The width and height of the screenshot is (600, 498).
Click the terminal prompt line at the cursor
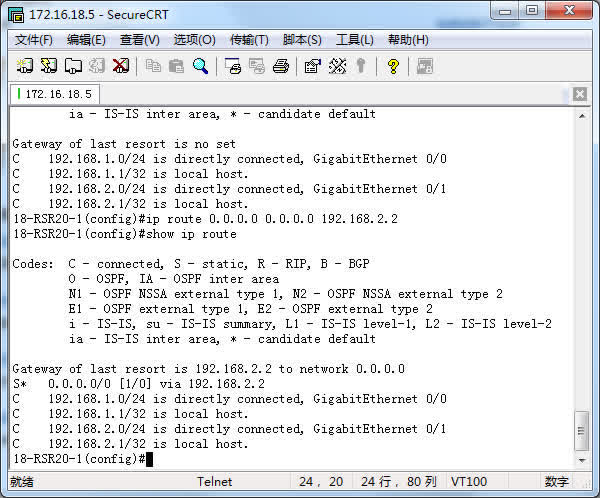coord(149,458)
